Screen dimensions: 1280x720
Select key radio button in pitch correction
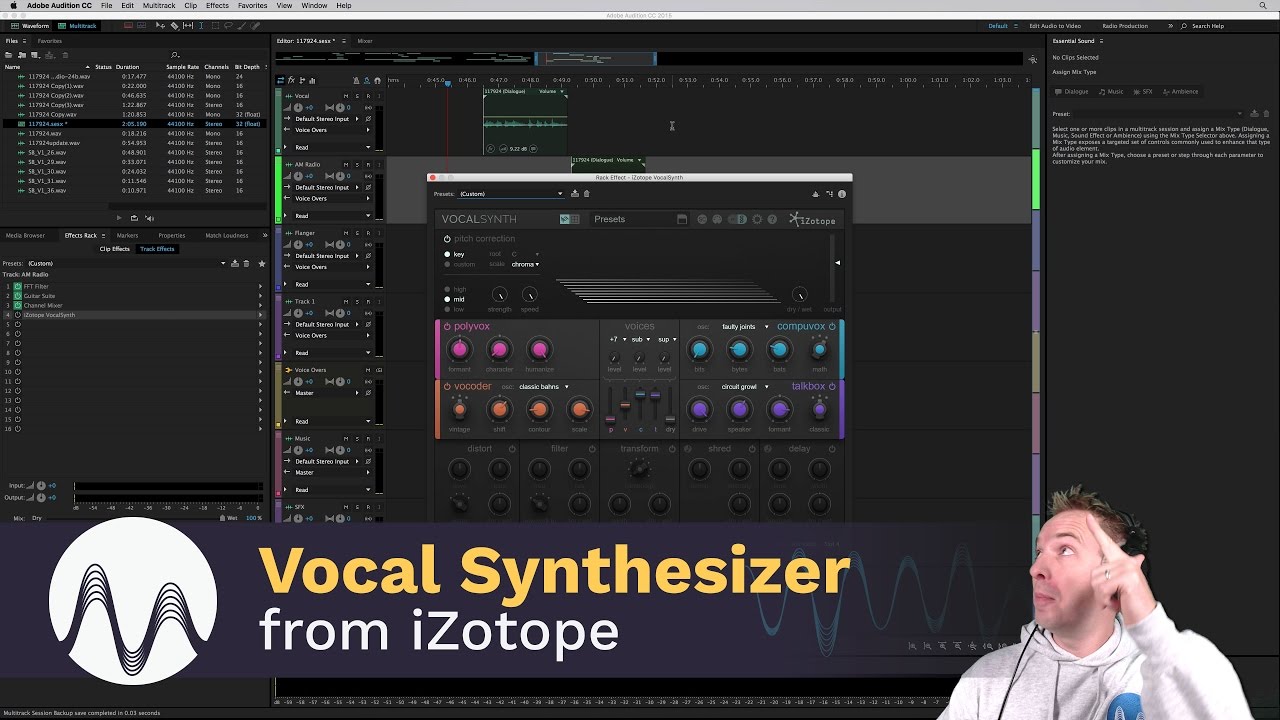(x=447, y=254)
